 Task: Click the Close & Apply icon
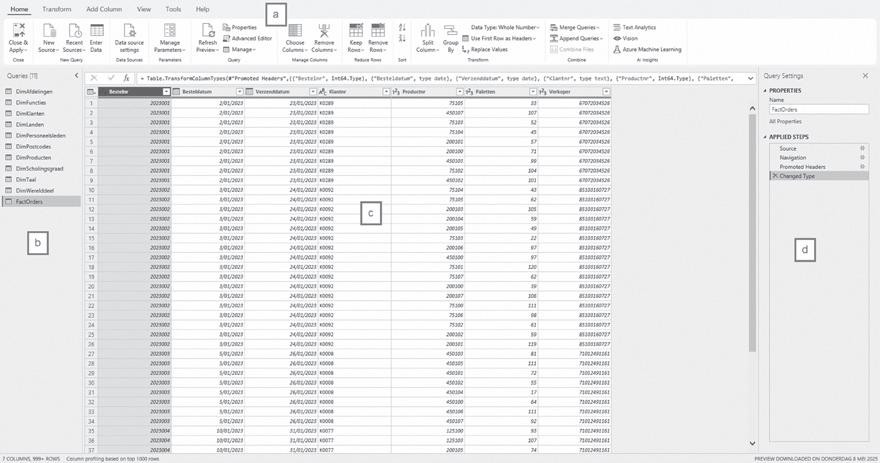click(x=19, y=30)
